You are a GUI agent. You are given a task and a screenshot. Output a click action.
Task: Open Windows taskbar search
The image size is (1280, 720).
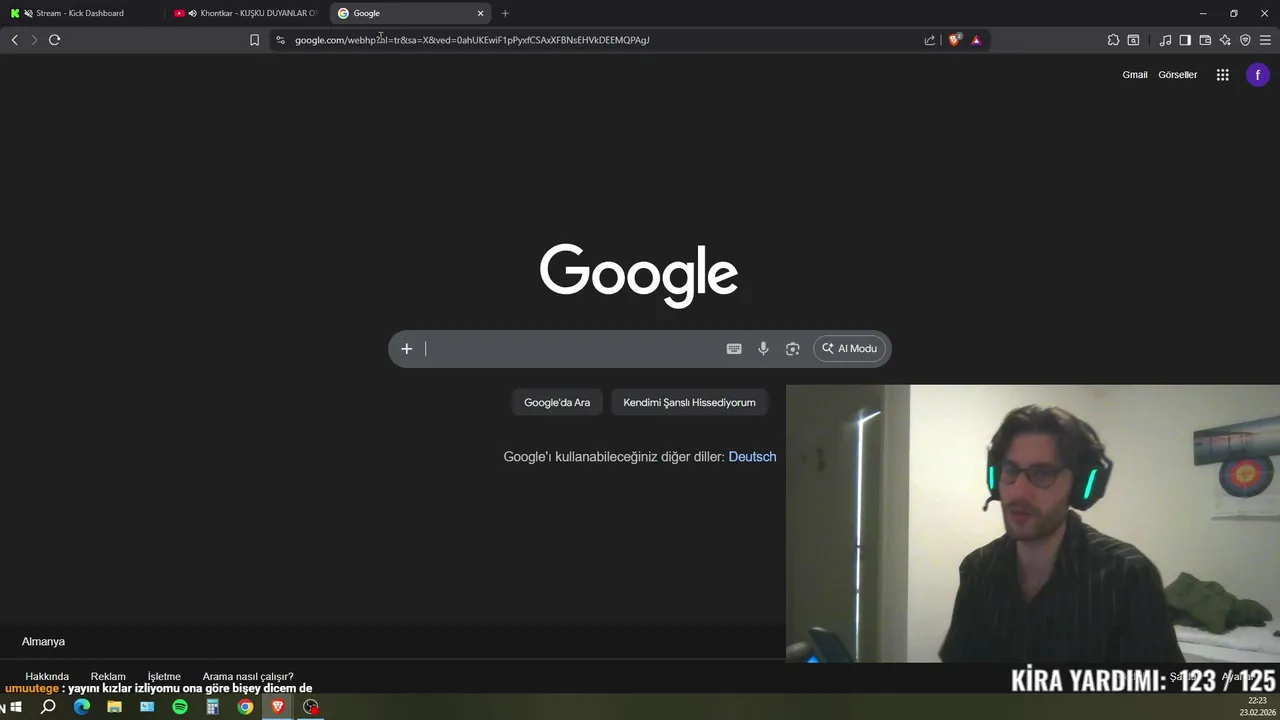coord(48,707)
